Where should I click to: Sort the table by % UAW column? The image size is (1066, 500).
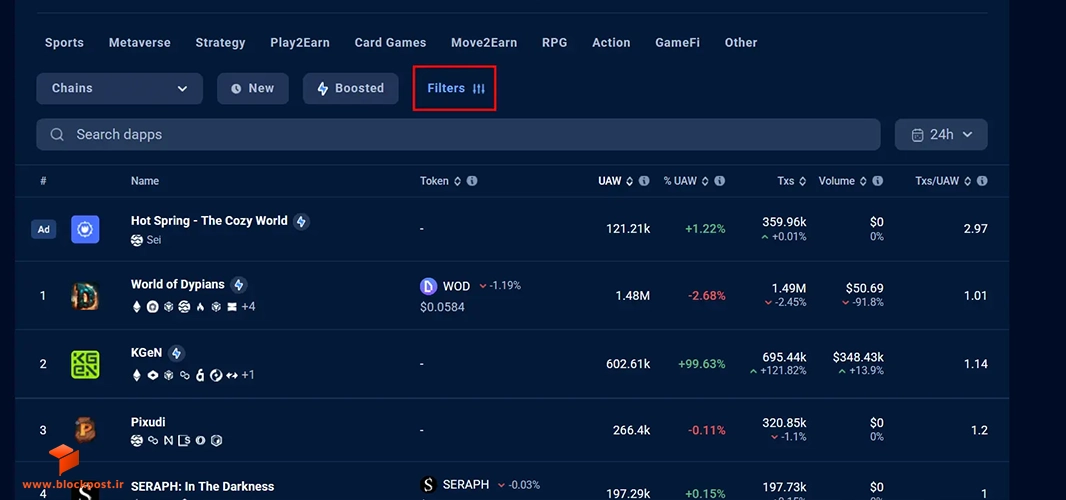pyautogui.click(x=687, y=181)
